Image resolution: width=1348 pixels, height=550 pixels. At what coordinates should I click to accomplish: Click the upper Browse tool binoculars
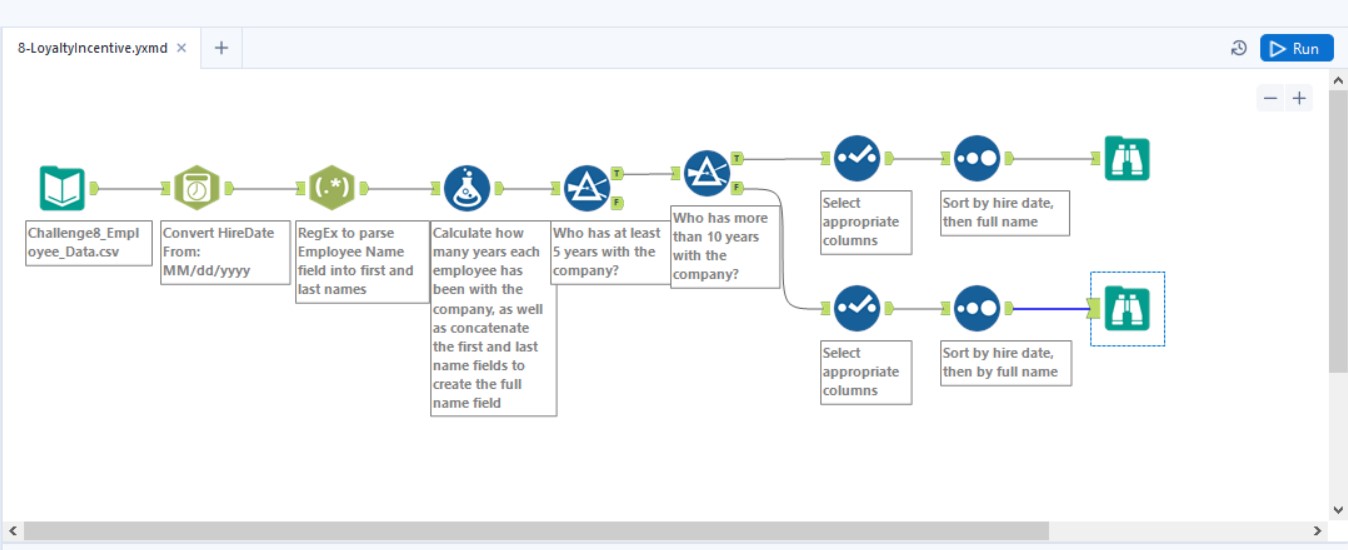[x=1127, y=158]
